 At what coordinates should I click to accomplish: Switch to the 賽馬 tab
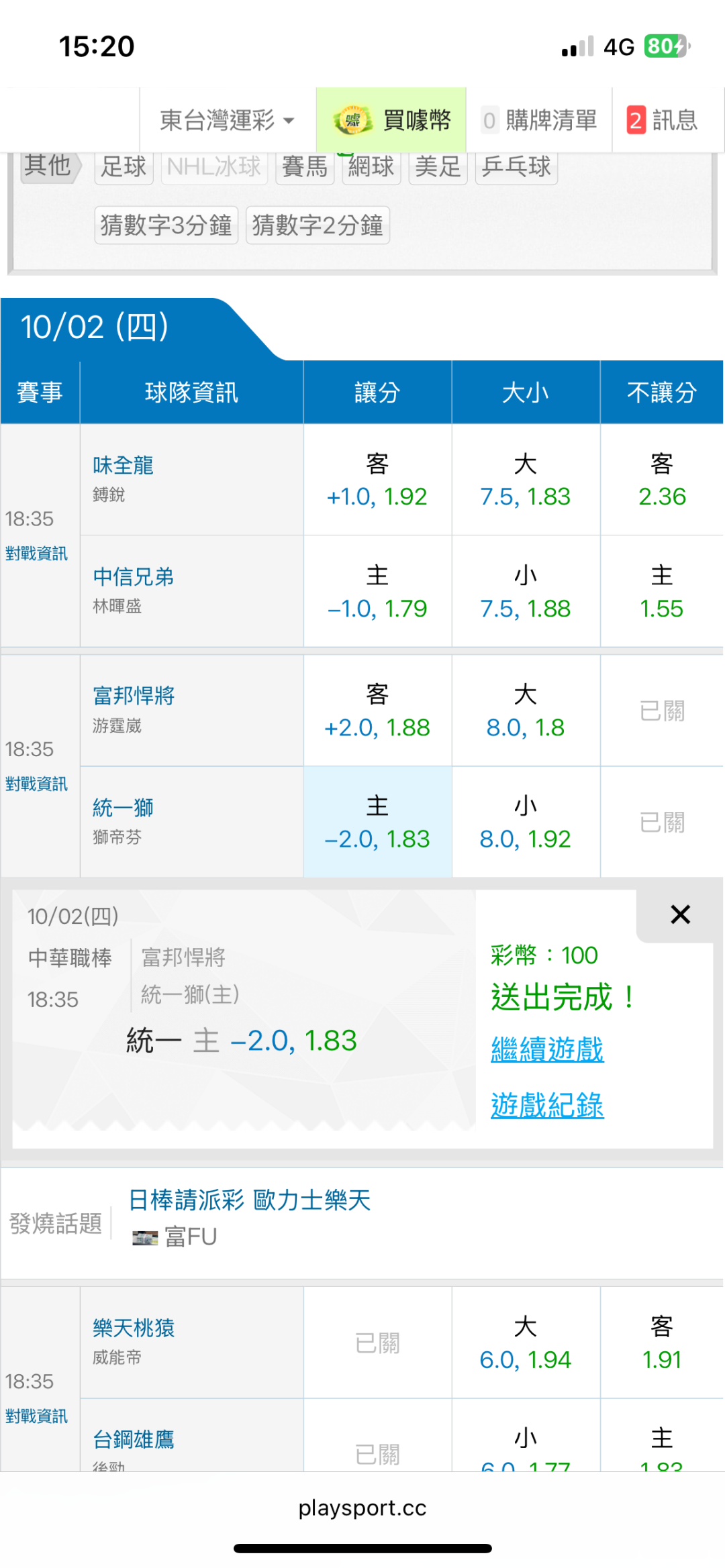point(304,166)
